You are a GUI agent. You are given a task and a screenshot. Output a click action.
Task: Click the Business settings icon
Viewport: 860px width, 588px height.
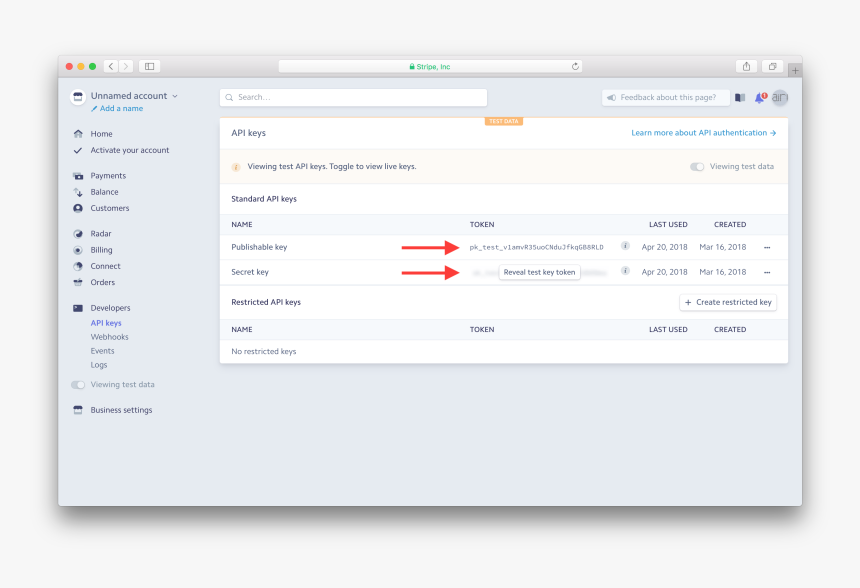click(x=78, y=410)
